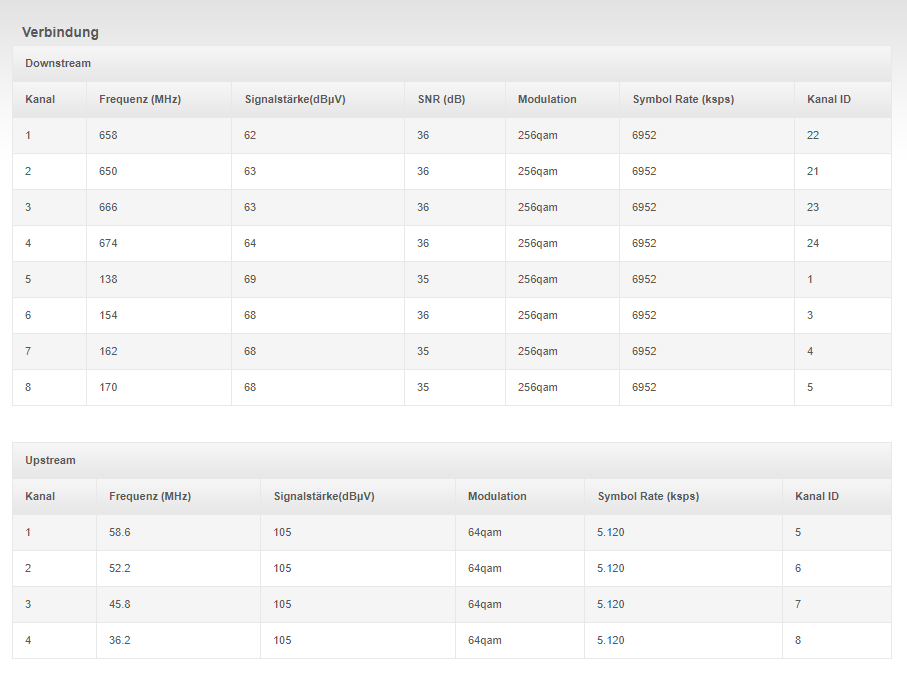Screen dimensions: 907x680
Task: Click signal strength value 62
Action: [x=250, y=135]
